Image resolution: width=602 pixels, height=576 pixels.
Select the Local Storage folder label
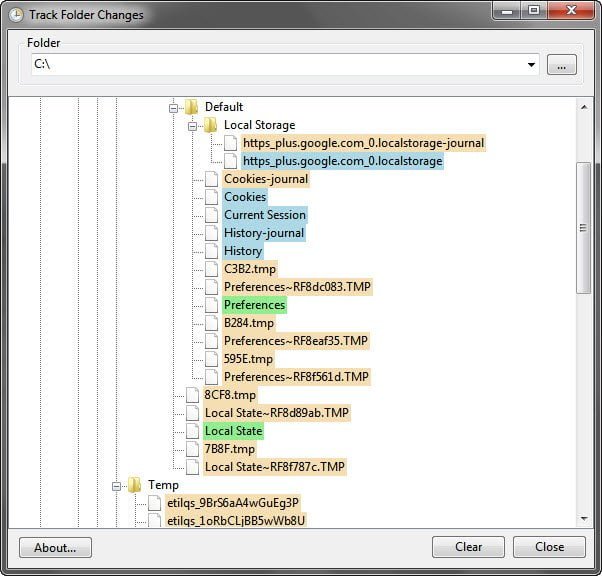(260, 125)
